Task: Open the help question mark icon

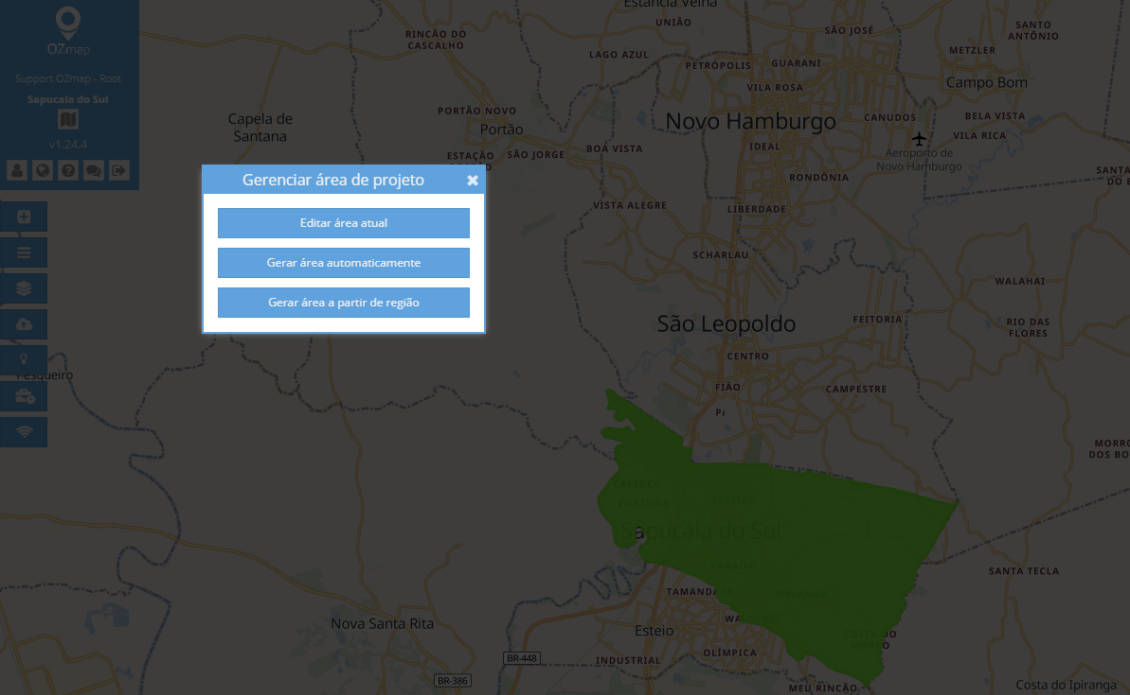Action: 68,170
